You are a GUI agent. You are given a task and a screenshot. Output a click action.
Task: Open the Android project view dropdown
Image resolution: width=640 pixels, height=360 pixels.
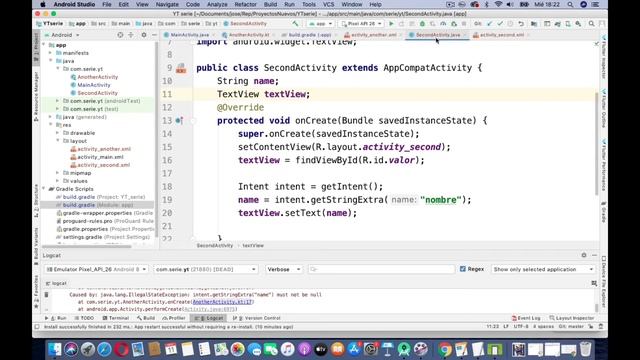coord(61,35)
